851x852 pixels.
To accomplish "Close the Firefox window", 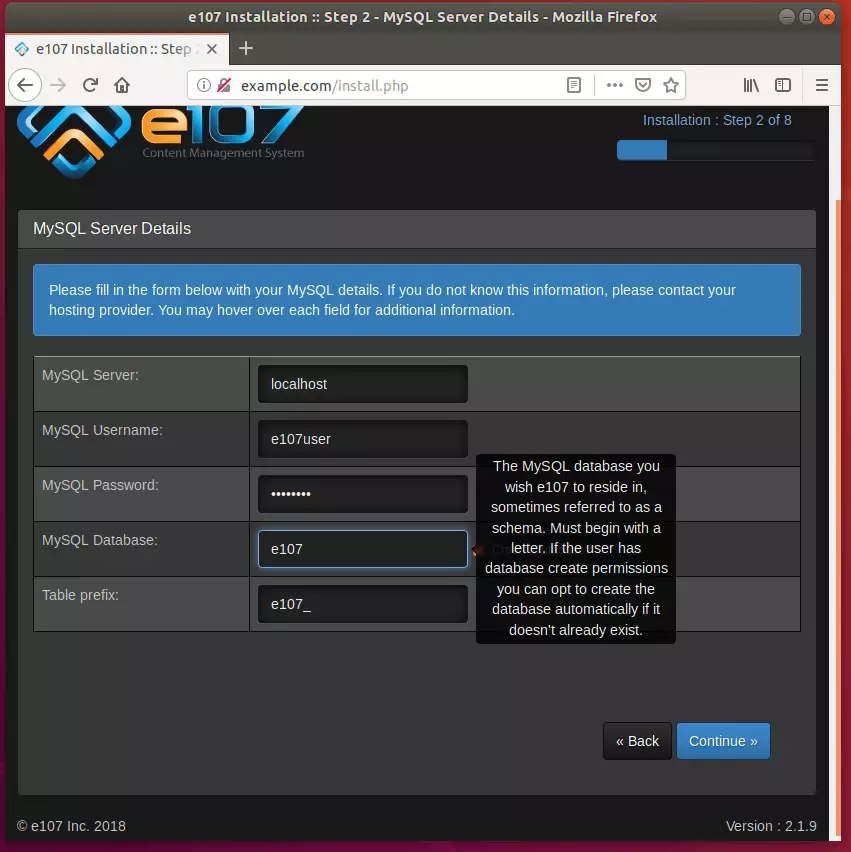I will (827, 17).
